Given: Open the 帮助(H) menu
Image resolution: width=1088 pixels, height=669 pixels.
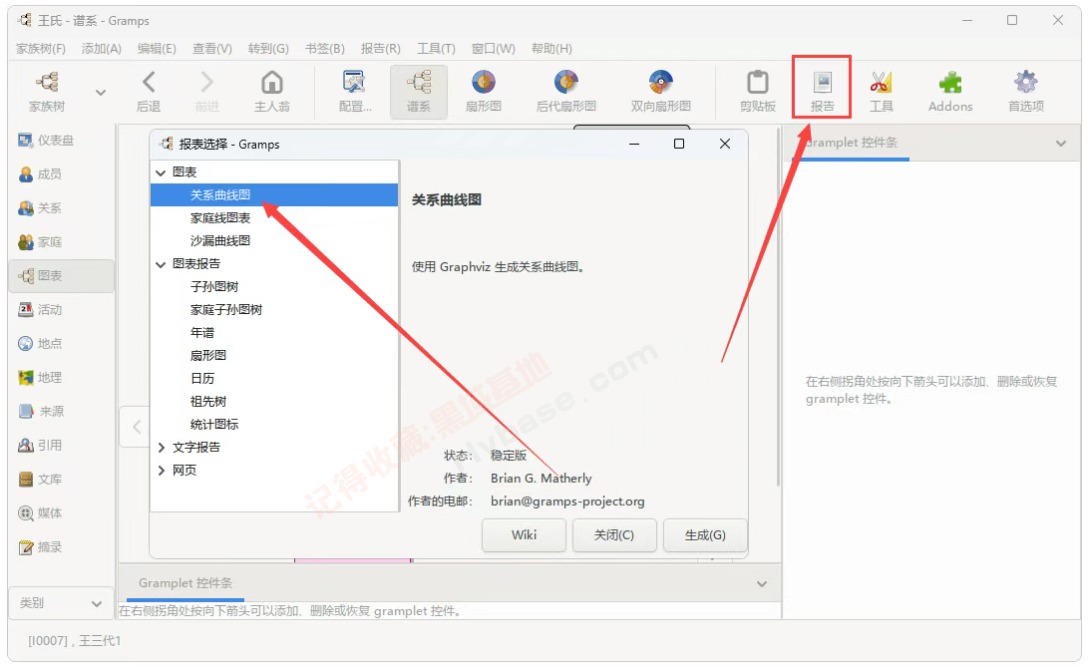Looking at the screenshot, I should 552,49.
